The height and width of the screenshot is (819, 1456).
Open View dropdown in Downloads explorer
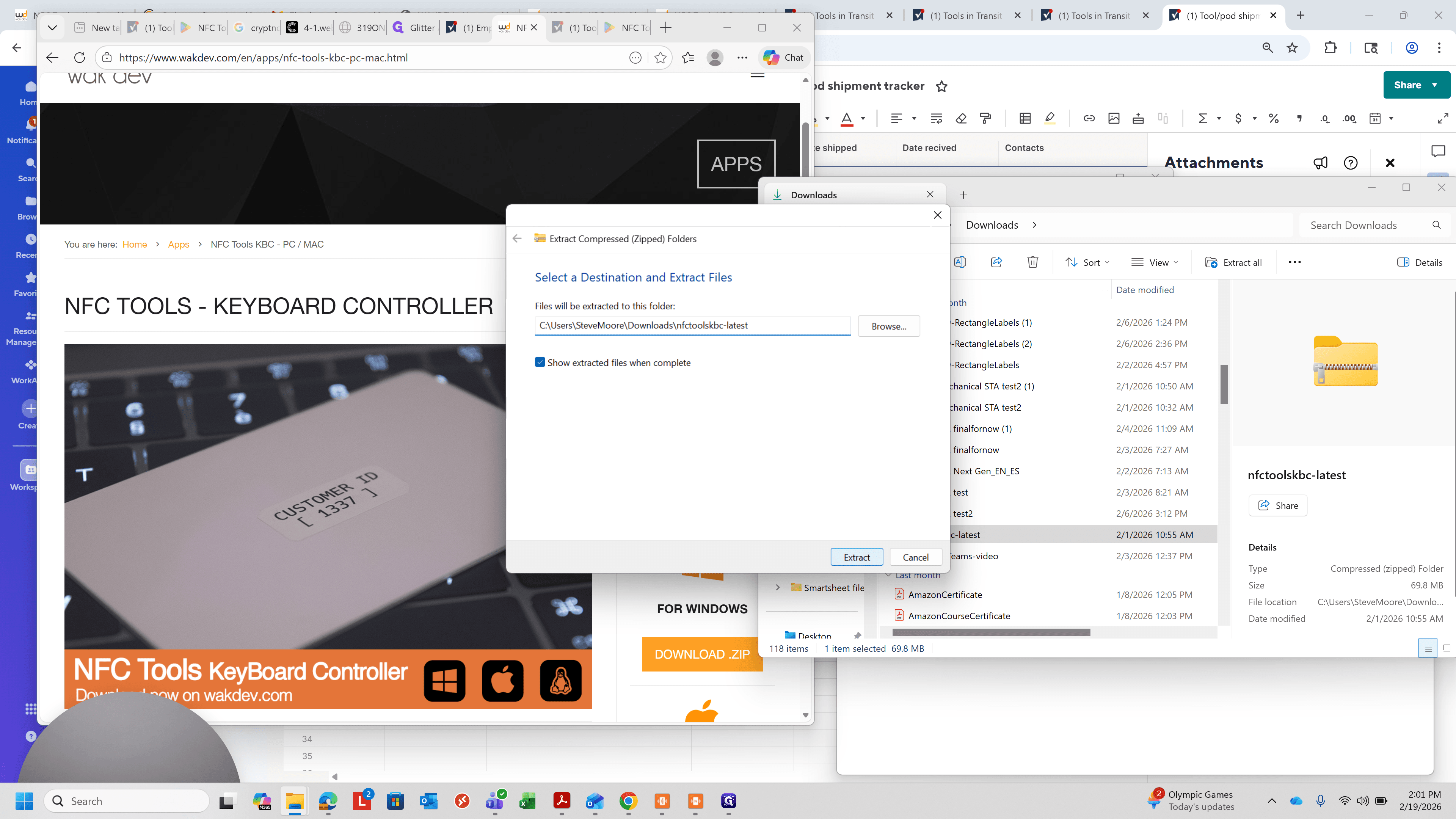click(x=1154, y=262)
